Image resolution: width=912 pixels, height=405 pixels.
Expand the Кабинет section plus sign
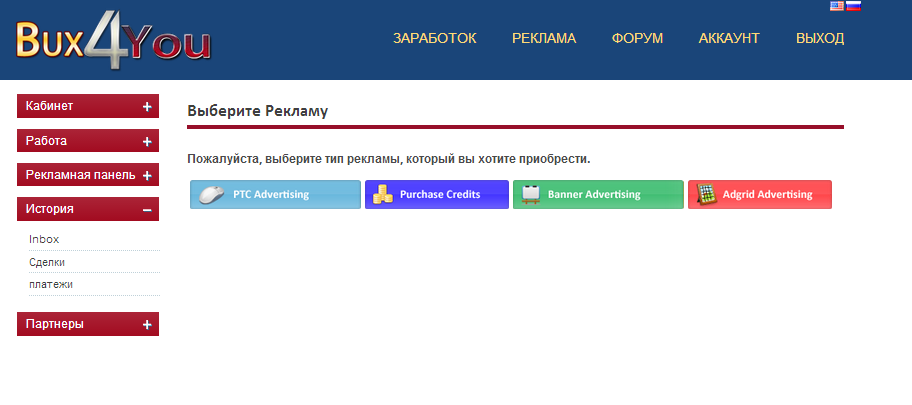(147, 106)
